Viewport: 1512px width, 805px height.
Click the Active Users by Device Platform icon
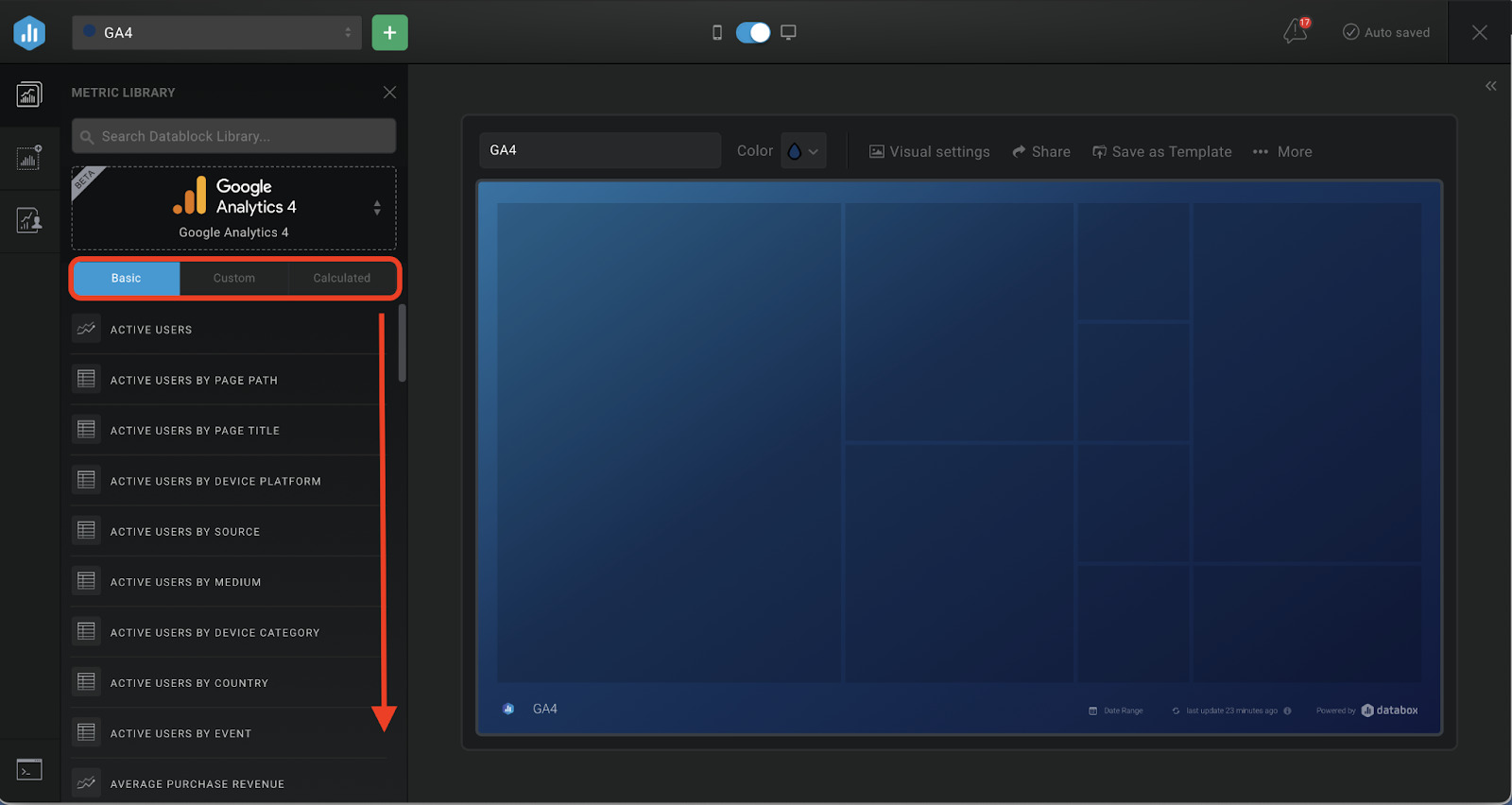86,480
